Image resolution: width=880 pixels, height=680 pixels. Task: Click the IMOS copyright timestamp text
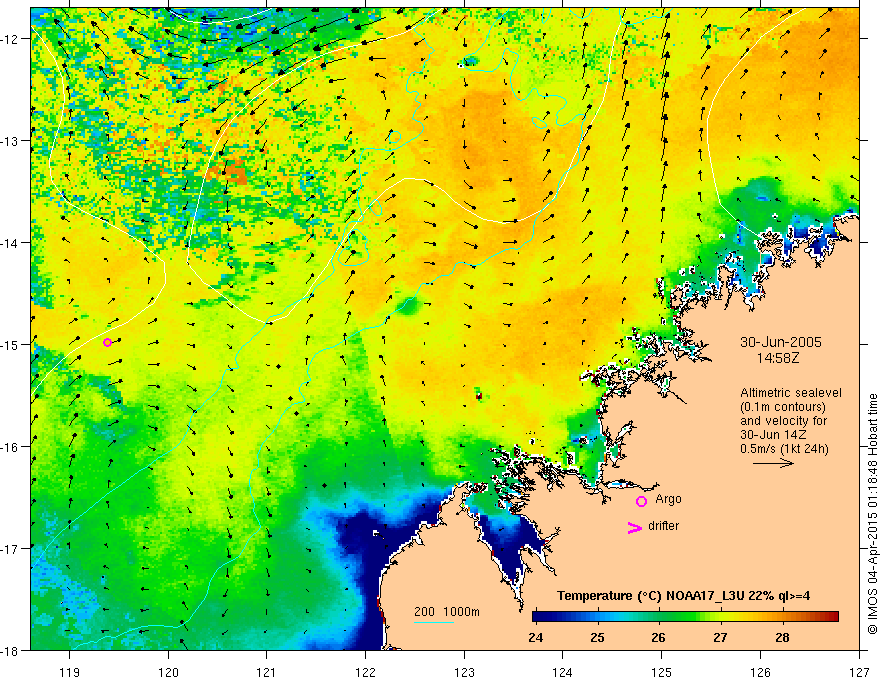tap(872, 515)
